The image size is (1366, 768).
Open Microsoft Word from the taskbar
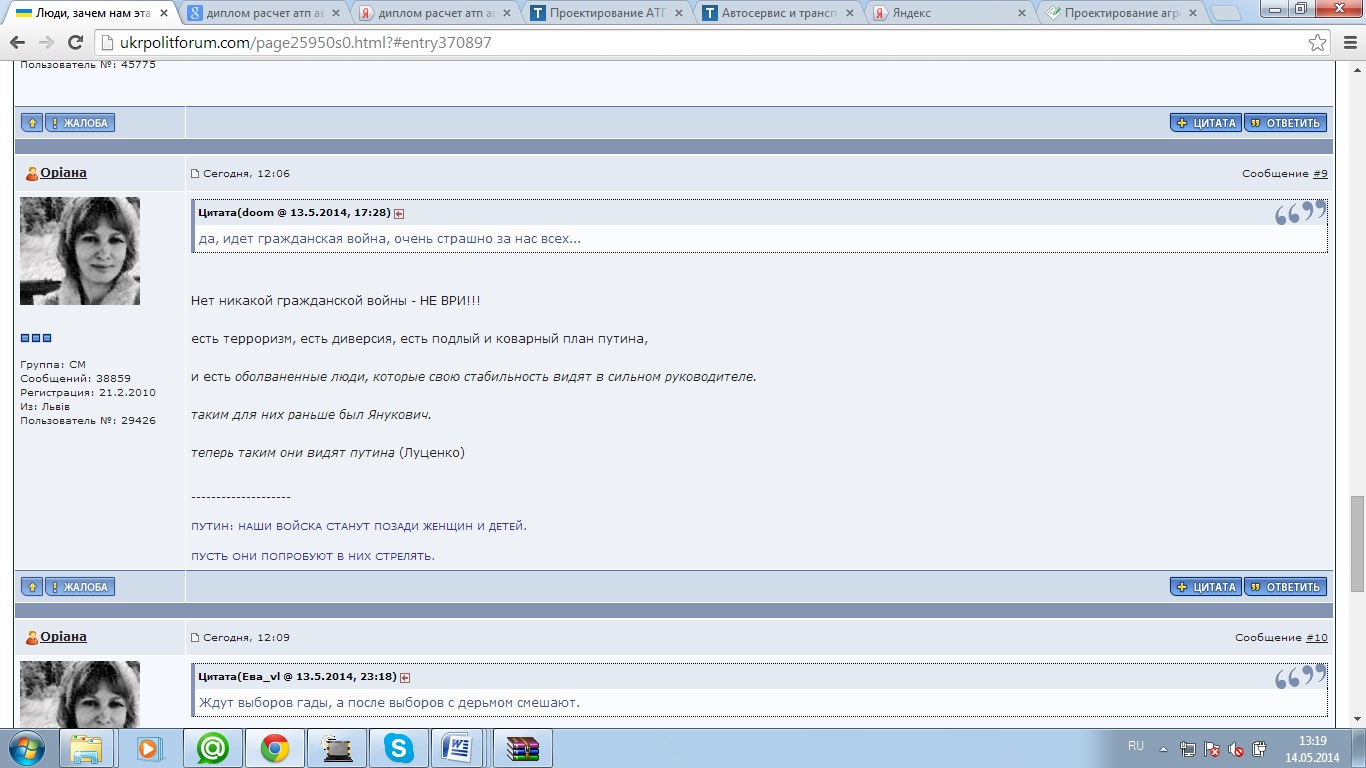click(460, 748)
